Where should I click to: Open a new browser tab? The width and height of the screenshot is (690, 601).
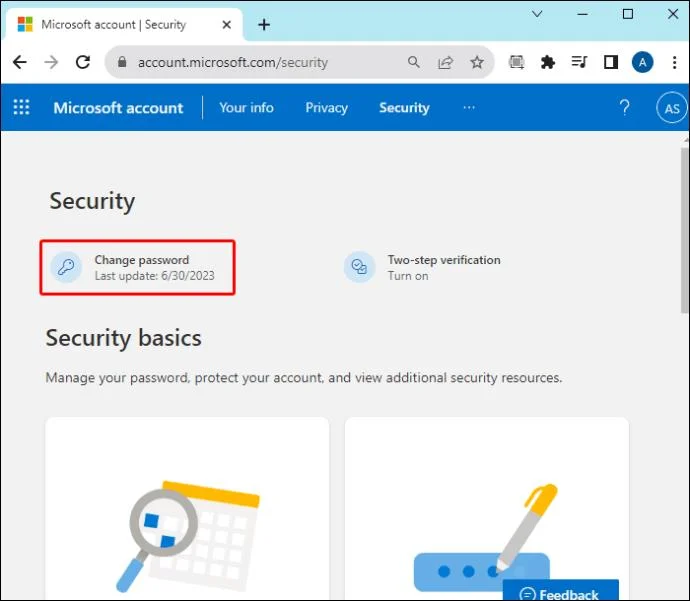[264, 25]
